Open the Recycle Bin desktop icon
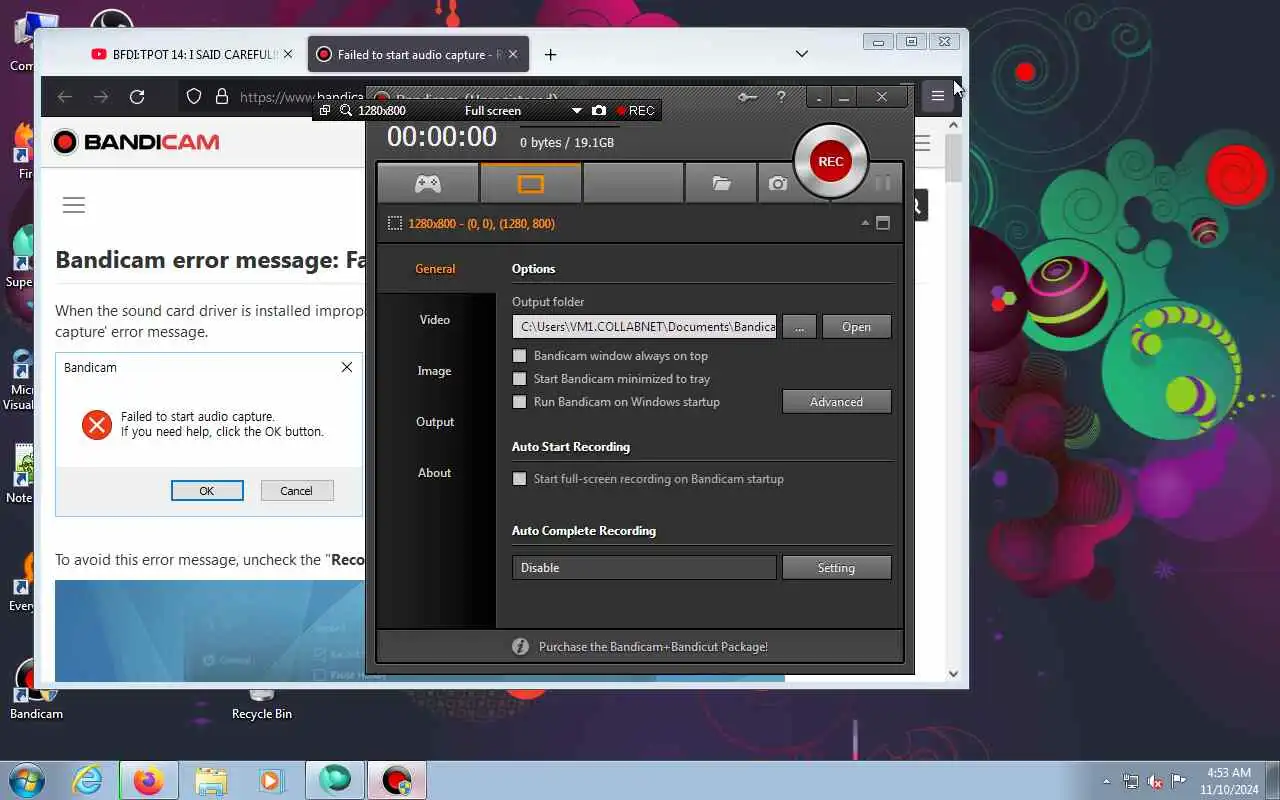 pos(262,703)
